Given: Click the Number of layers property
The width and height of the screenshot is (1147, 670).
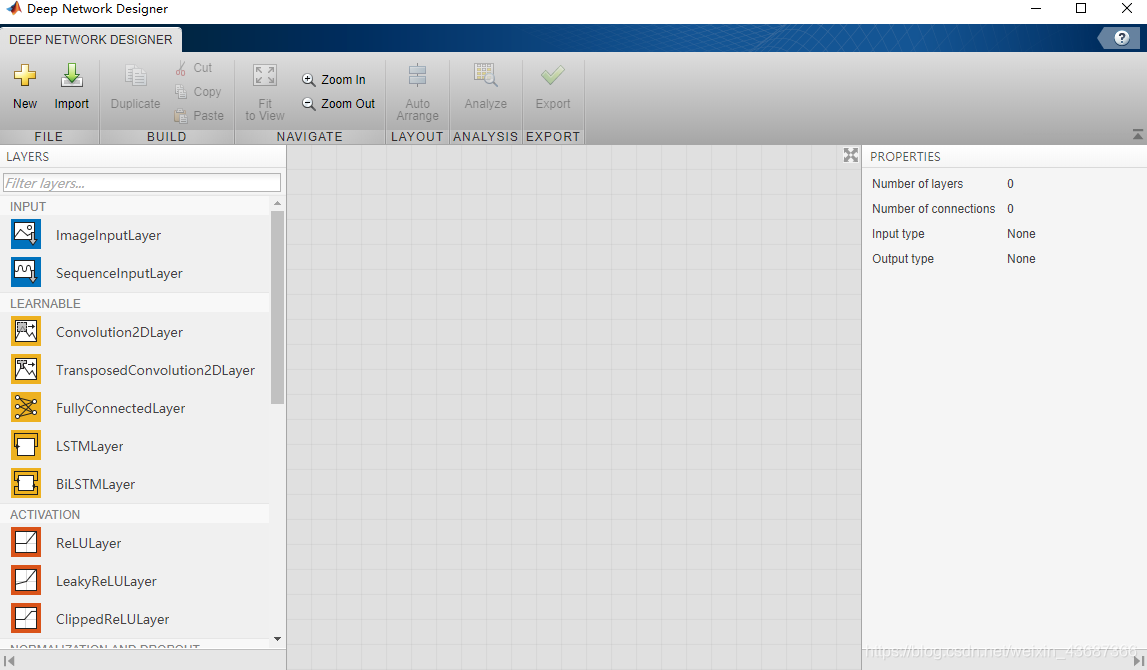Looking at the screenshot, I should [x=917, y=184].
